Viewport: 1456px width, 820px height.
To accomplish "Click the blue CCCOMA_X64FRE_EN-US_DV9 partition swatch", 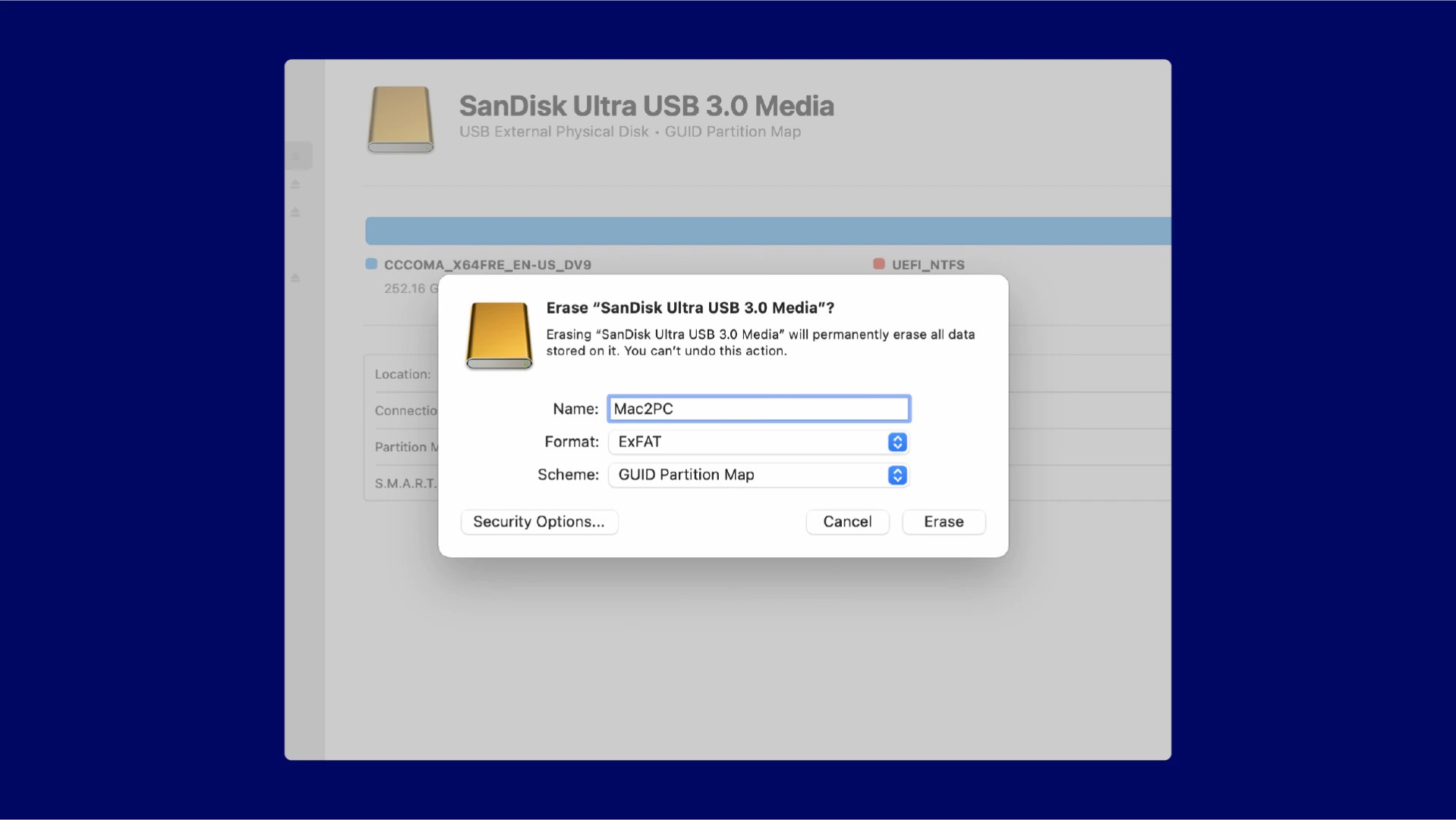I will coord(371,263).
